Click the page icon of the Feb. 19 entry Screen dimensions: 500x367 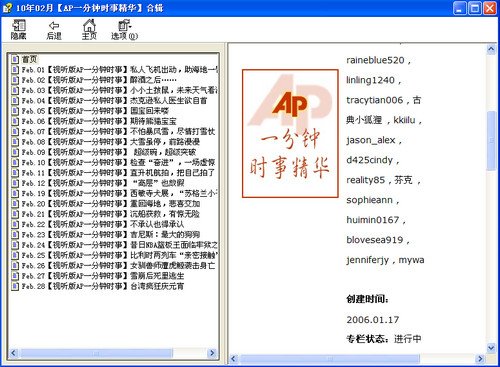click(x=15, y=194)
